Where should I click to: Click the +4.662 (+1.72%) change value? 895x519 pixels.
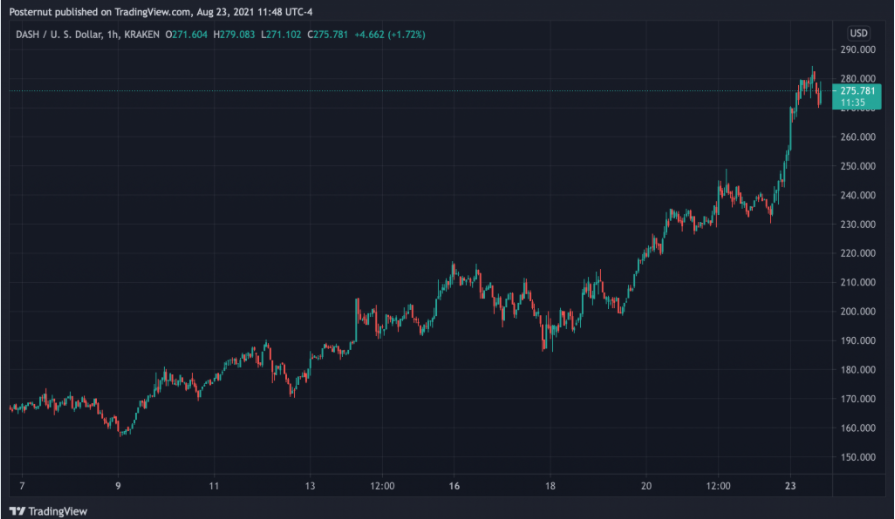(390, 34)
